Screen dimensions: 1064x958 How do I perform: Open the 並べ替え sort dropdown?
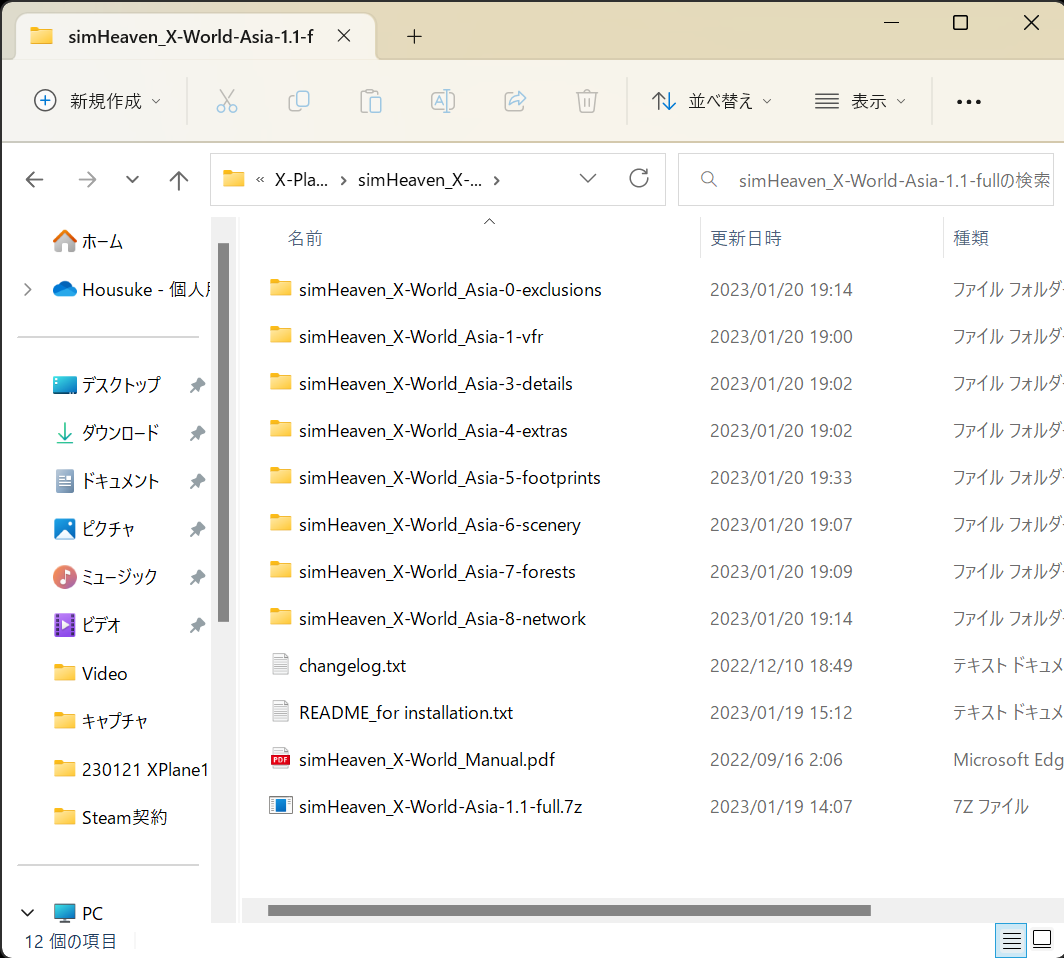[x=712, y=101]
